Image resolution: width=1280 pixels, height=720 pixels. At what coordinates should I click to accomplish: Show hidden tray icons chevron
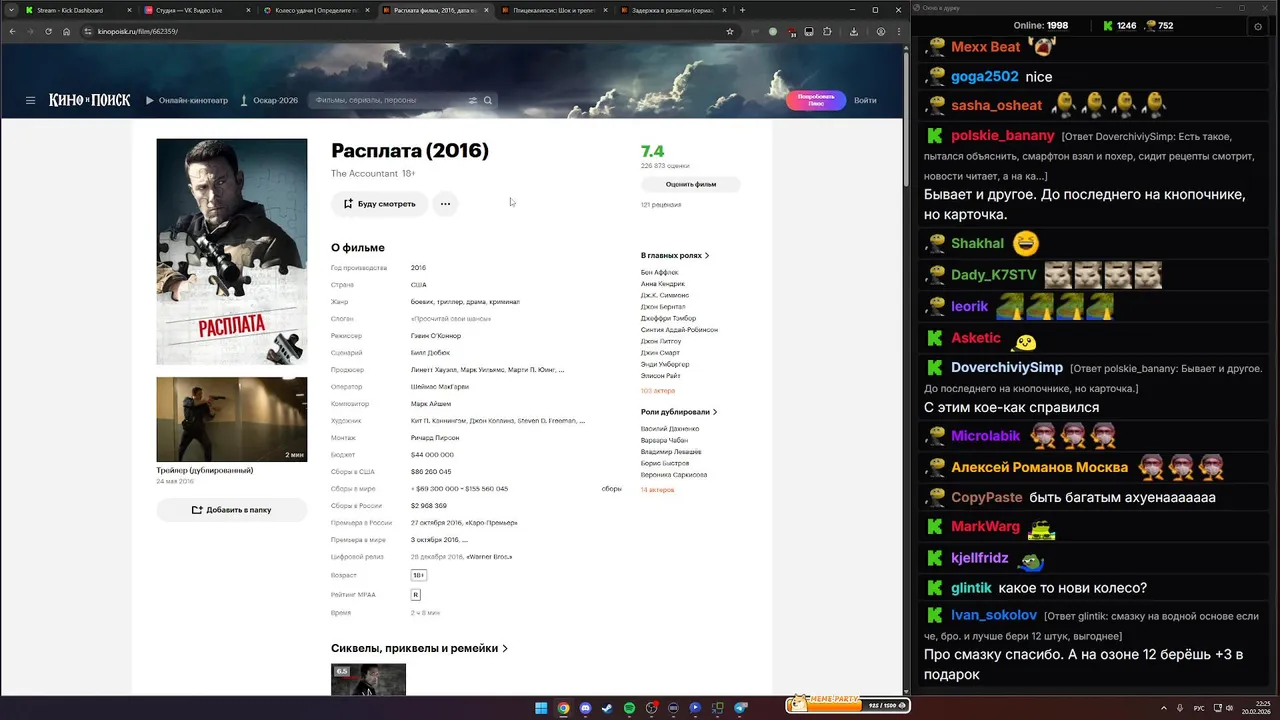pos(1164,708)
